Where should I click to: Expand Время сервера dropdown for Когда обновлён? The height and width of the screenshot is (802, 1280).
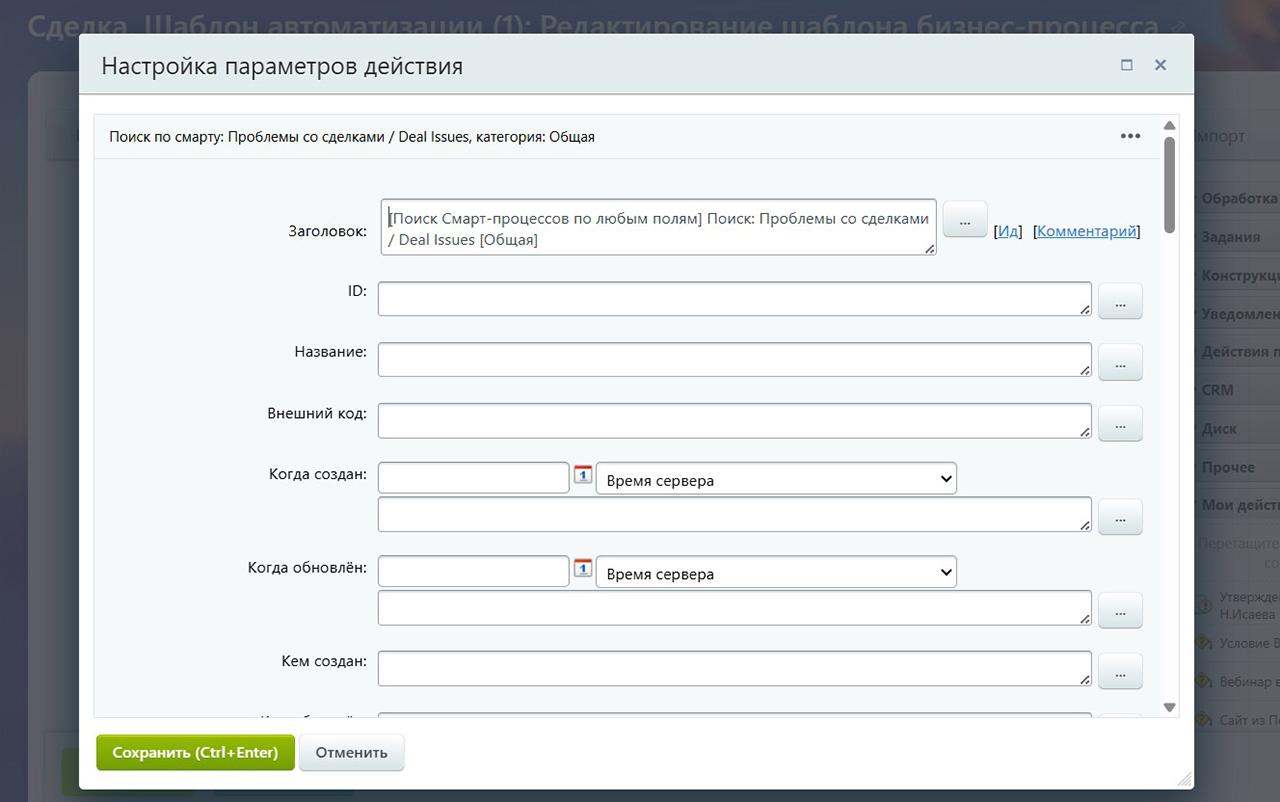tap(776, 573)
